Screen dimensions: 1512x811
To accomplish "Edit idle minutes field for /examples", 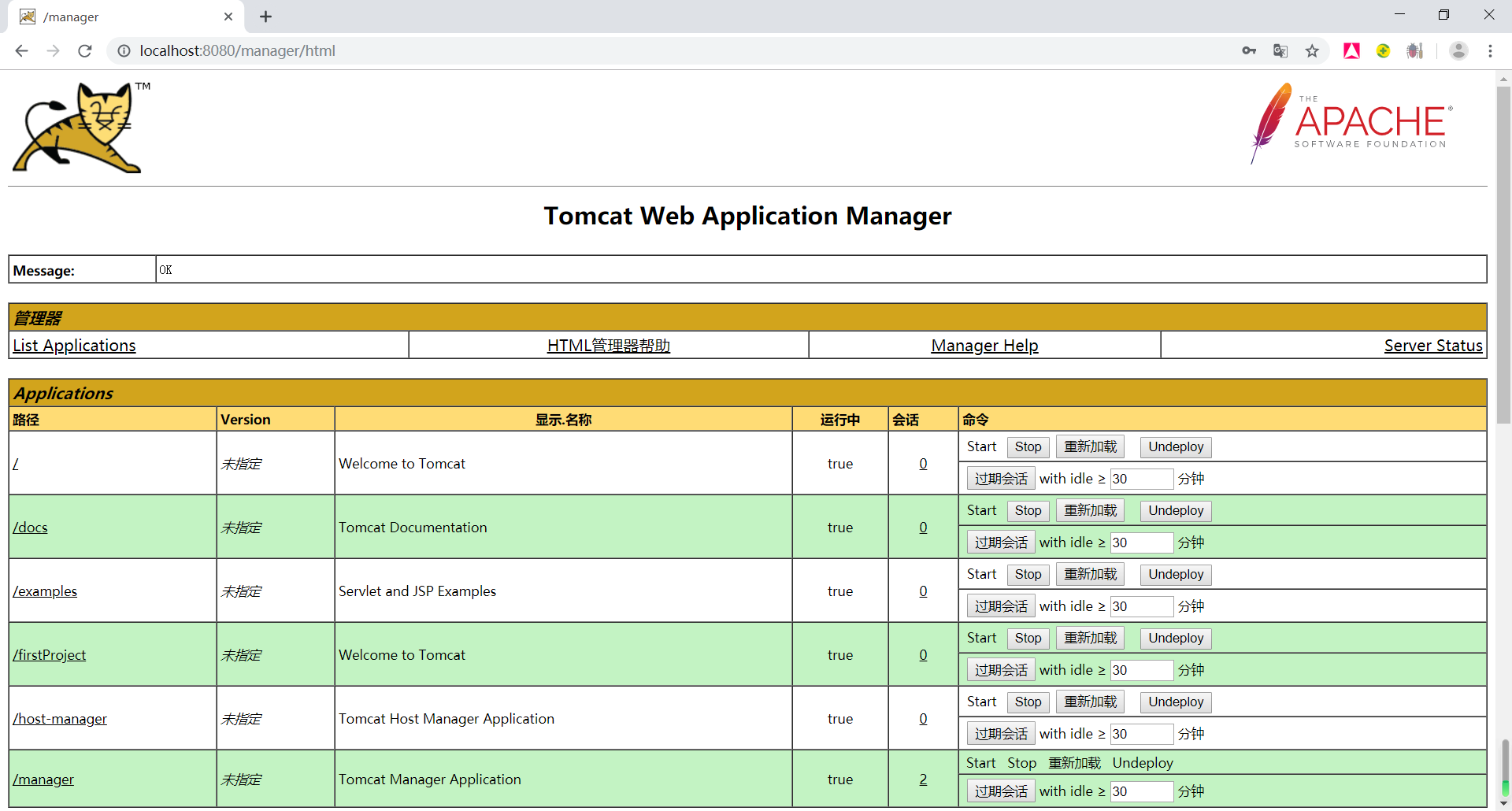I will [1142, 606].
